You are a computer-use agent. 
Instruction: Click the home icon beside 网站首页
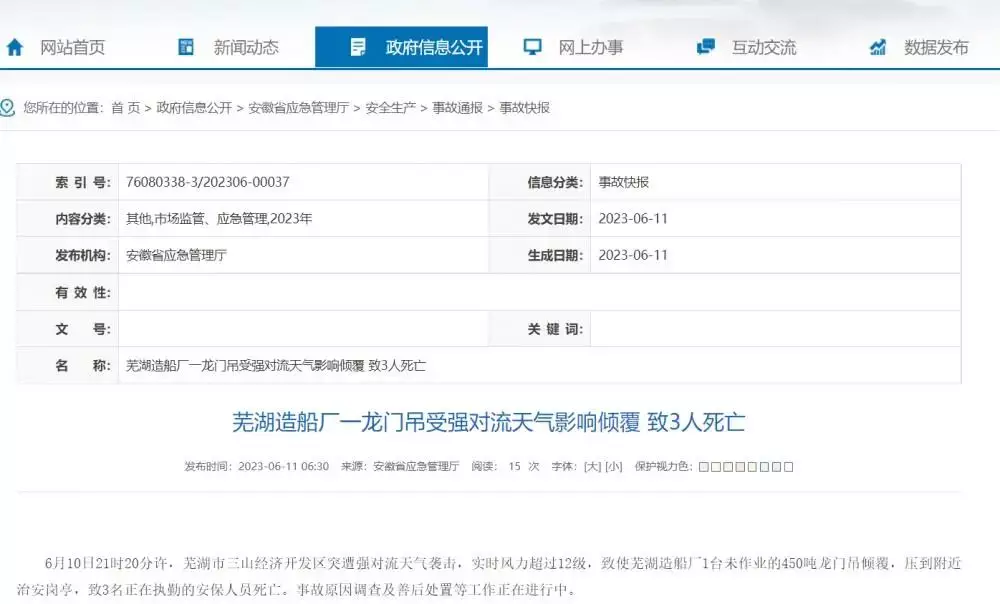[15, 47]
